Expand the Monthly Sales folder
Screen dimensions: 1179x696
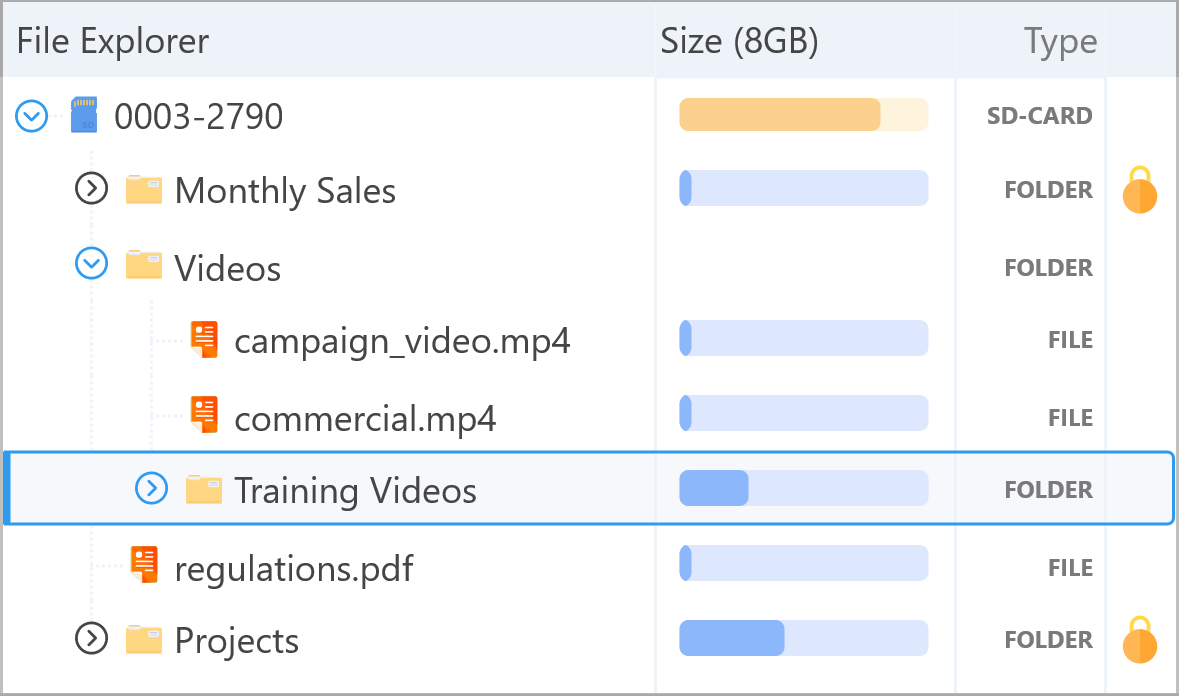(x=92, y=189)
